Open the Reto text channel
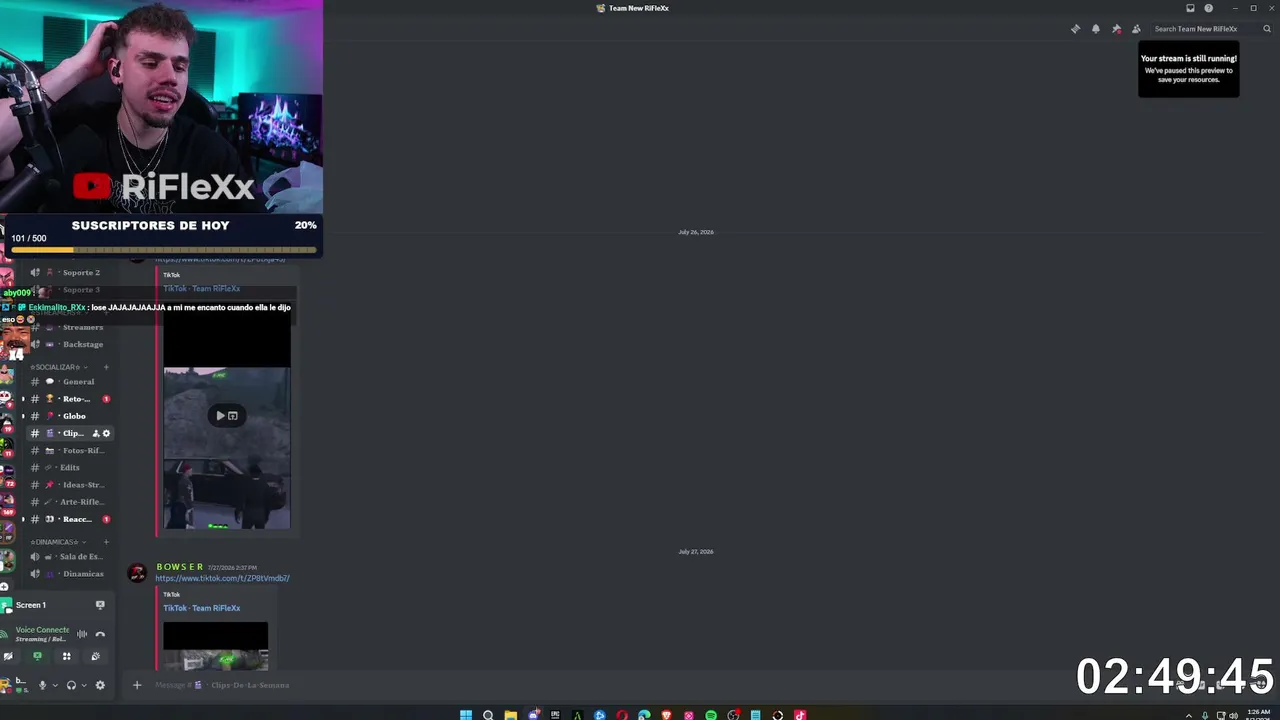The width and height of the screenshot is (1280, 720). tap(70, 399)
